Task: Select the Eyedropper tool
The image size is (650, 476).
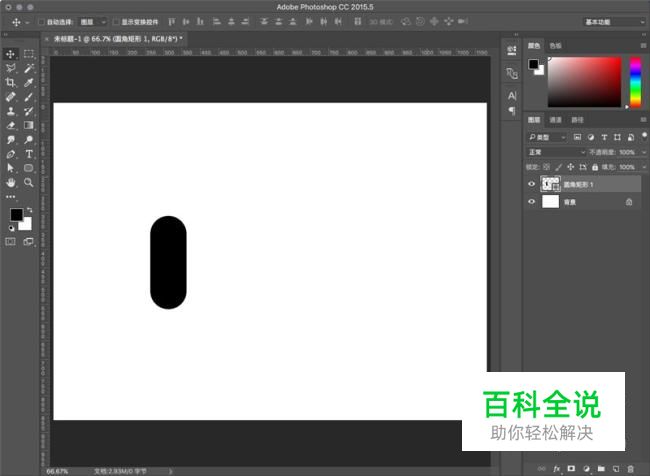Action: coord(29,83)
